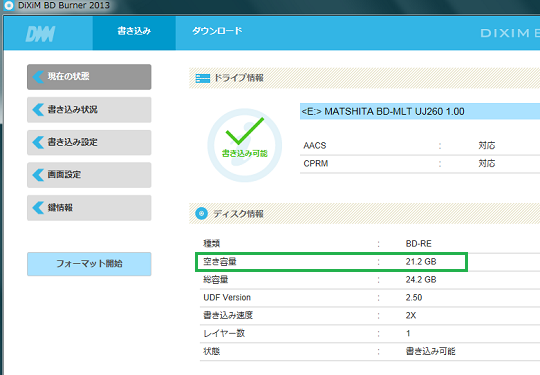Click the 24.2 GB total capacity value
540x375 pixels.
(x=421, y=280)
